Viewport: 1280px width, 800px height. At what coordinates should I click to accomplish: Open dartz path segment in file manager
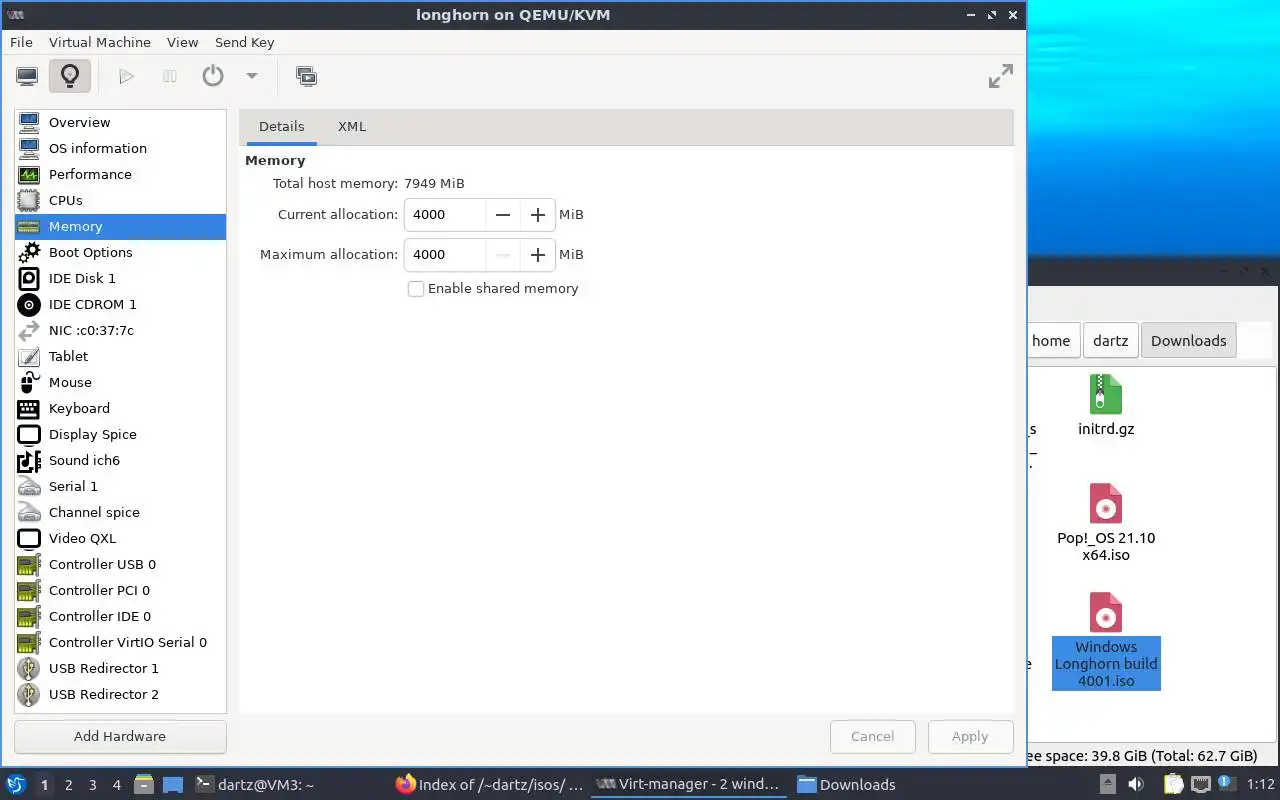tap(1110, 340)
